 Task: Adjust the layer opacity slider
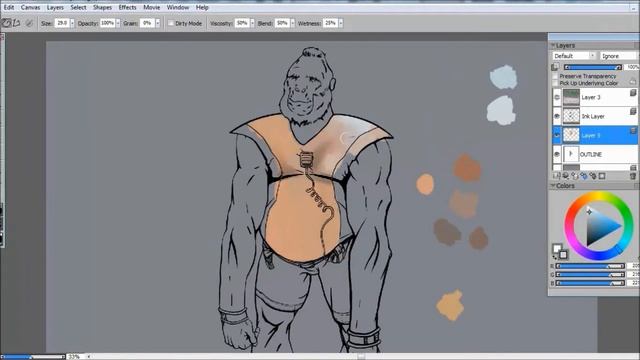tap(593, 67)
